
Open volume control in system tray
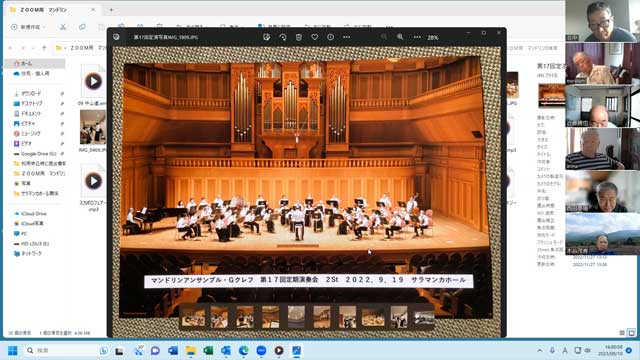[588, 351]
